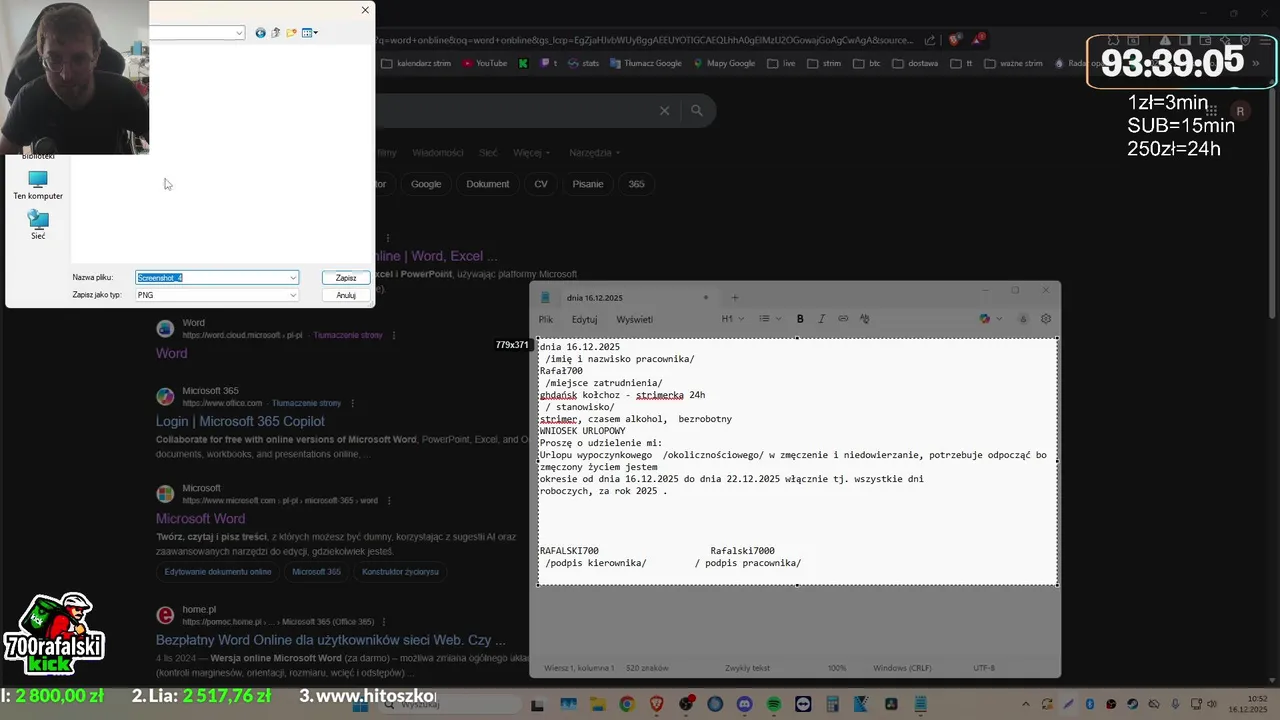Open Chrome from the taskbar
The height and width of the screenshot is (720, 1280).
tap(626, 705)
